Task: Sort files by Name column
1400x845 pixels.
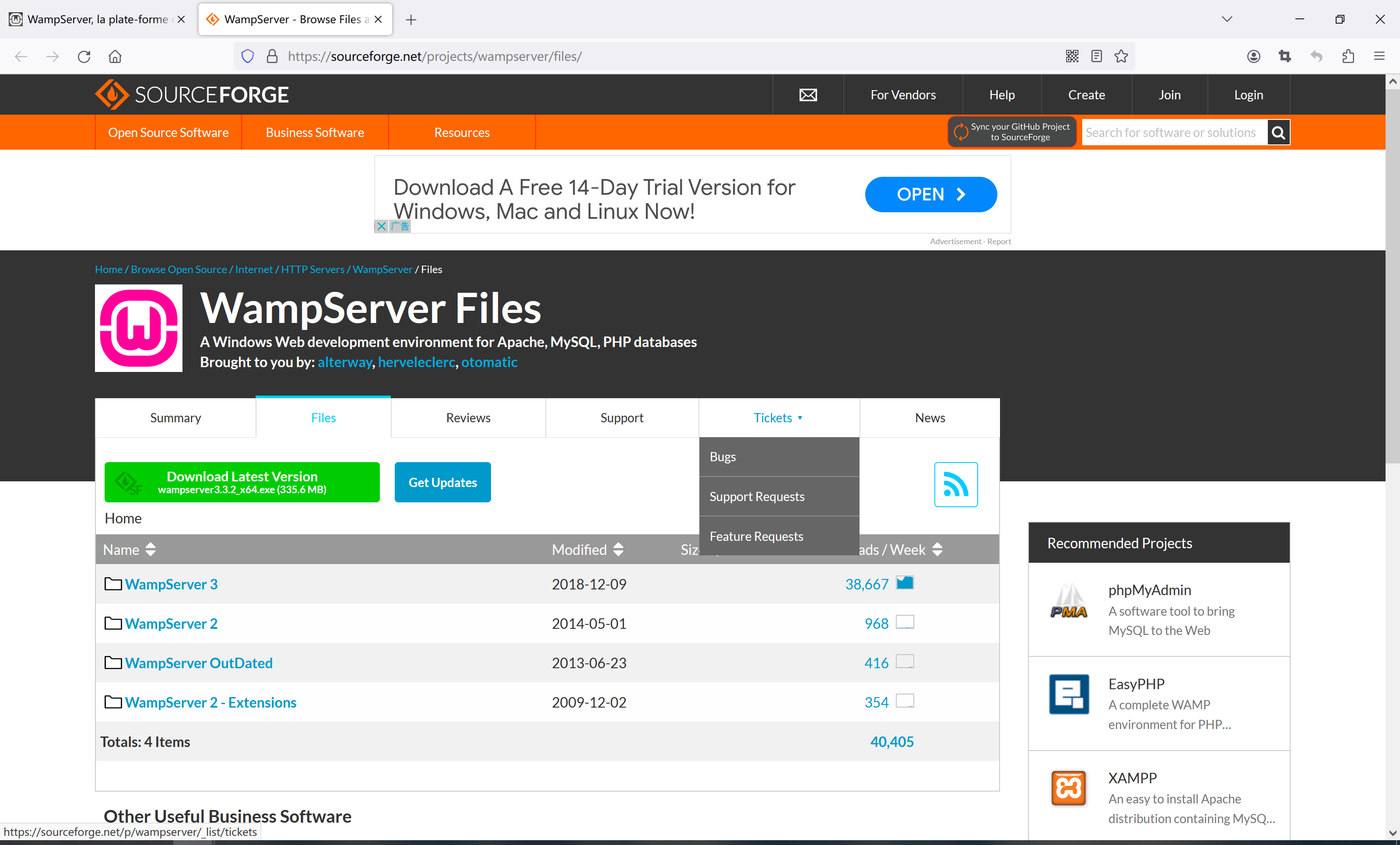Action: 129,550
